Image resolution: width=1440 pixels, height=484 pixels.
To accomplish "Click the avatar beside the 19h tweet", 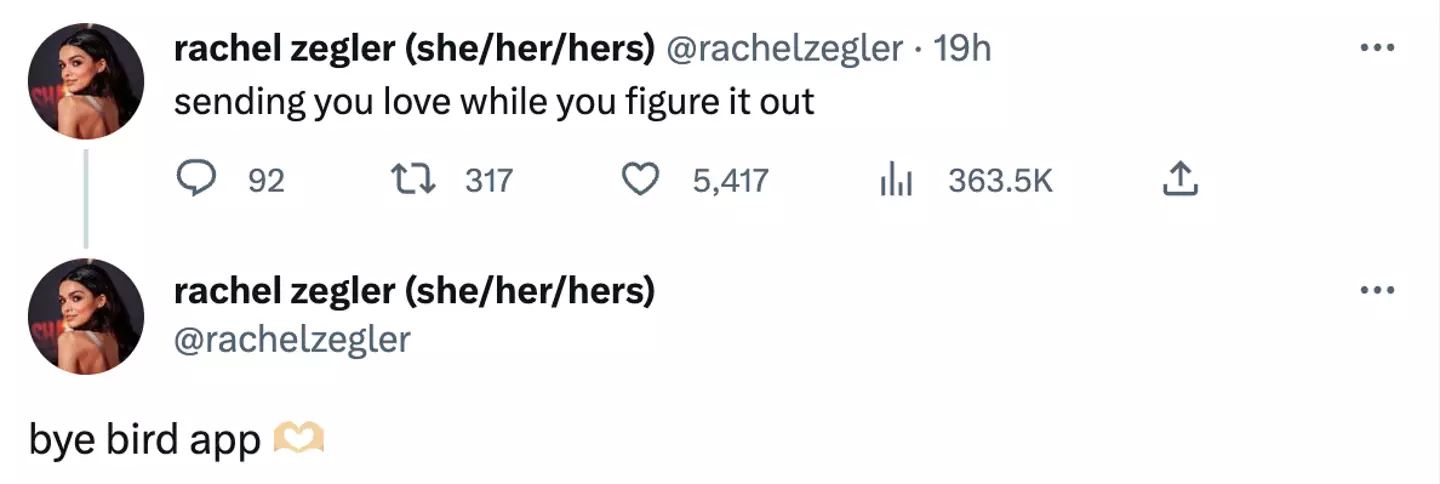I will pyautogui.click(x=86, y=80).
